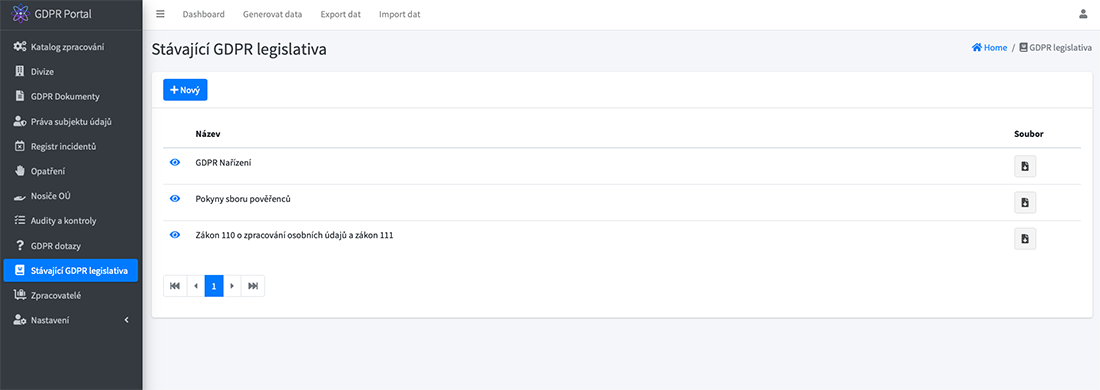Click the Nový button
This screenshot has height=390, width=1100.
185,90
